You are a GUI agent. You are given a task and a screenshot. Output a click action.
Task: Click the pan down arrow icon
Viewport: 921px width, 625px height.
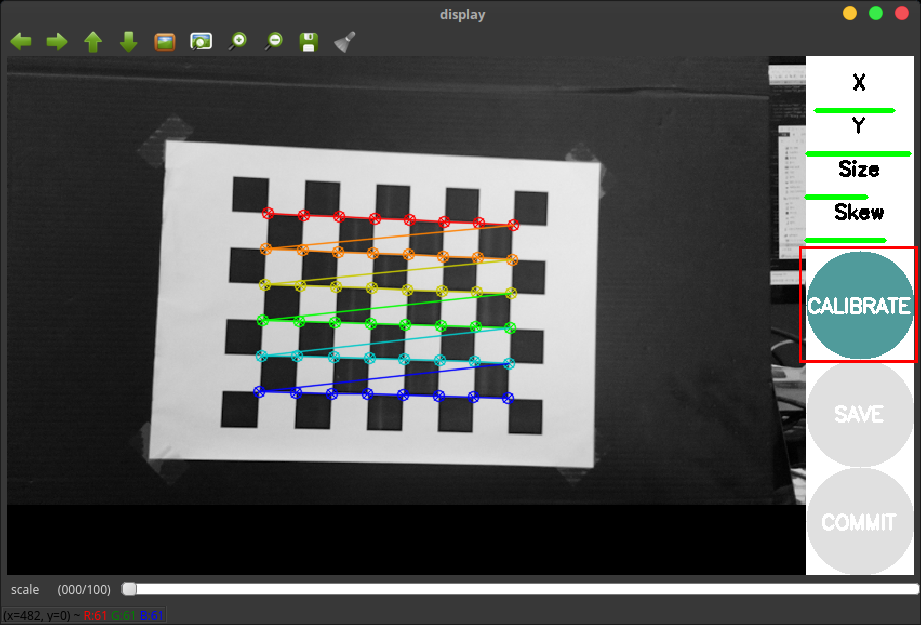pyautogui.click(x=129, y=42)
